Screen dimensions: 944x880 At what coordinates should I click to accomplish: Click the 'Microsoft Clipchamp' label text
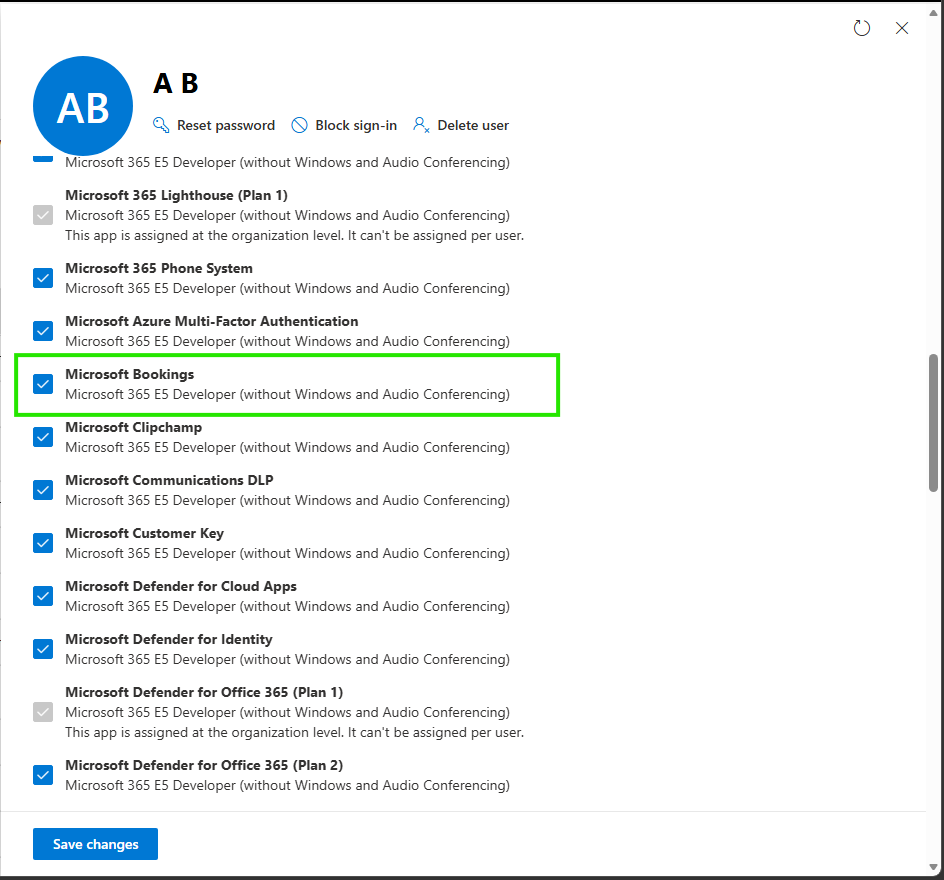134,427
